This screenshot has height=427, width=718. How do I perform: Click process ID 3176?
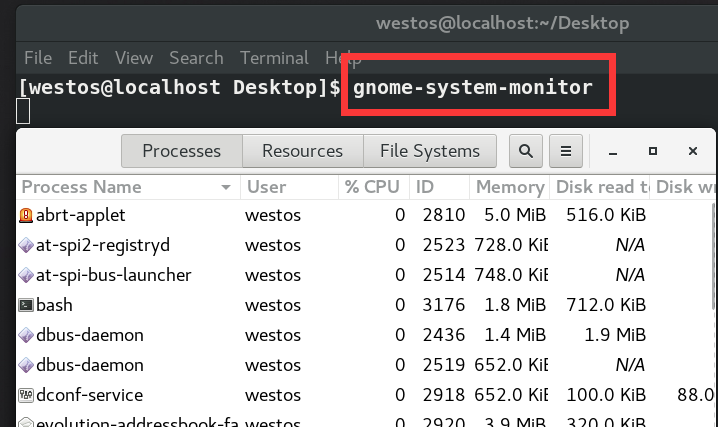point(444,305)
